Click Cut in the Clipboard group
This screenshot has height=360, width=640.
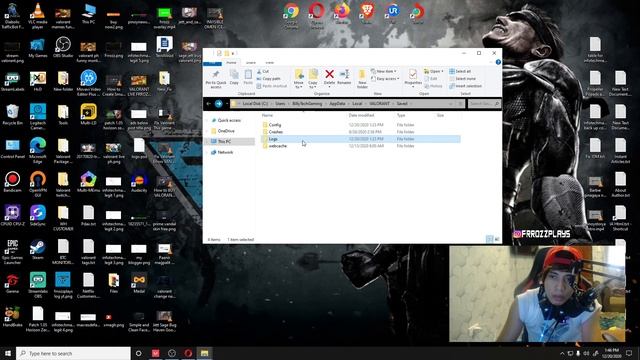click(263, 71)
